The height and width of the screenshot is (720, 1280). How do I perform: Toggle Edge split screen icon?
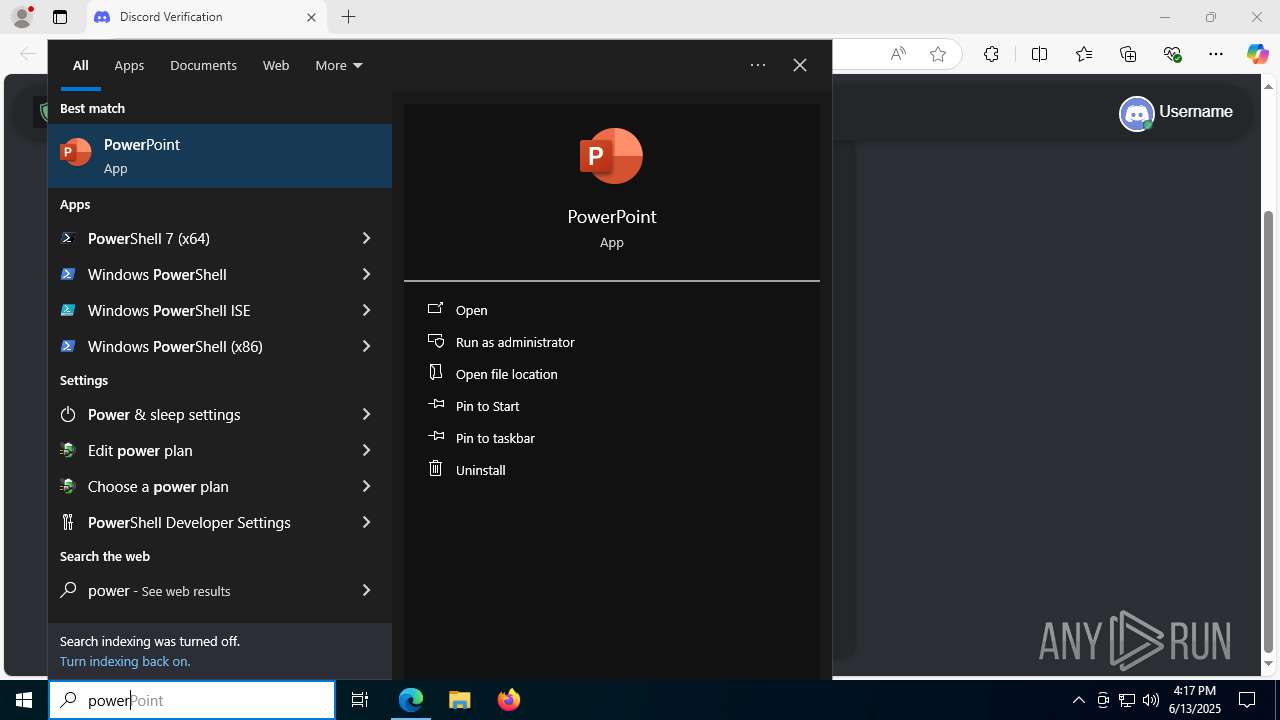point(1039,54)
